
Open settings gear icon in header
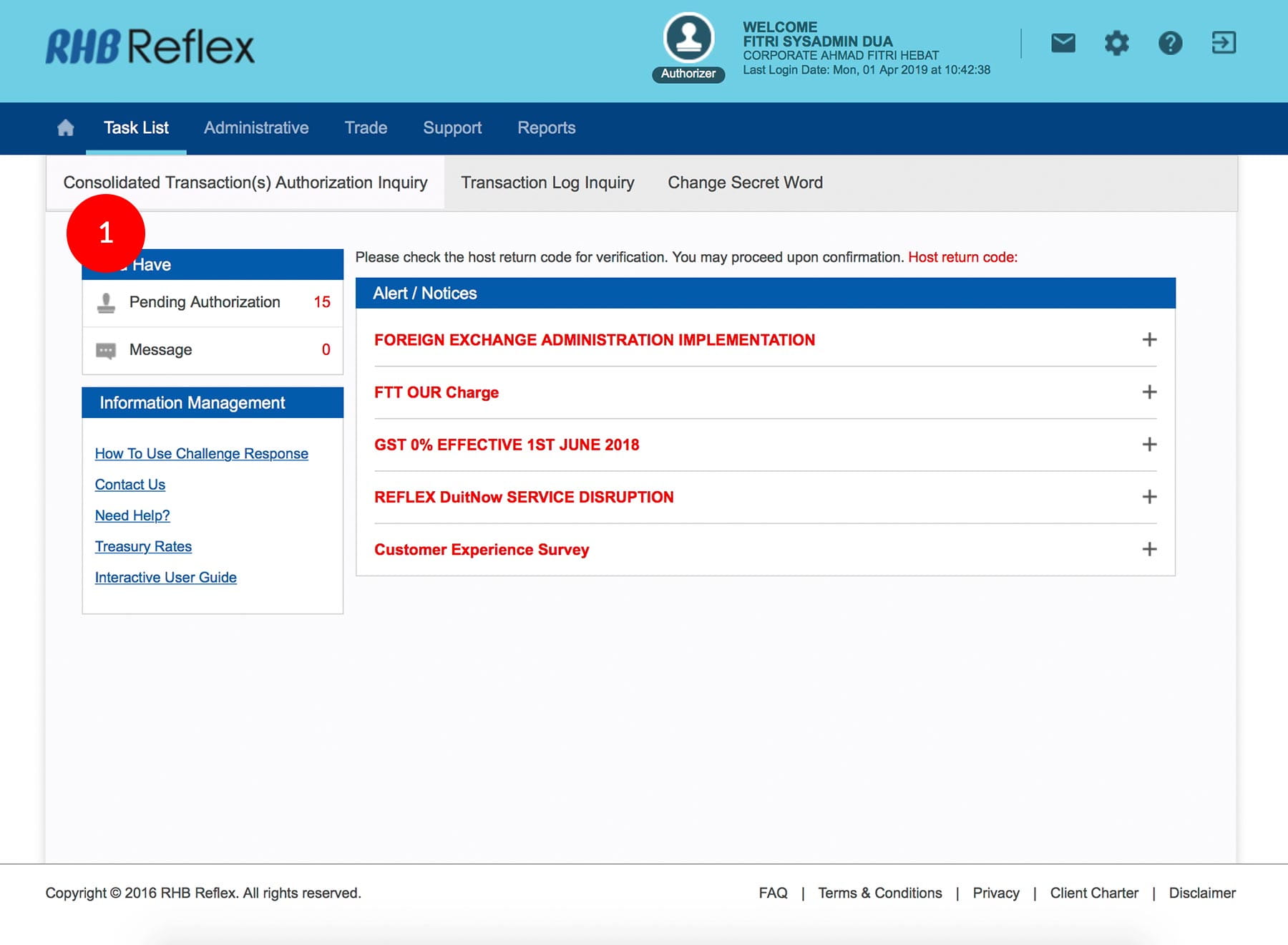click(x=1116, y=43)
